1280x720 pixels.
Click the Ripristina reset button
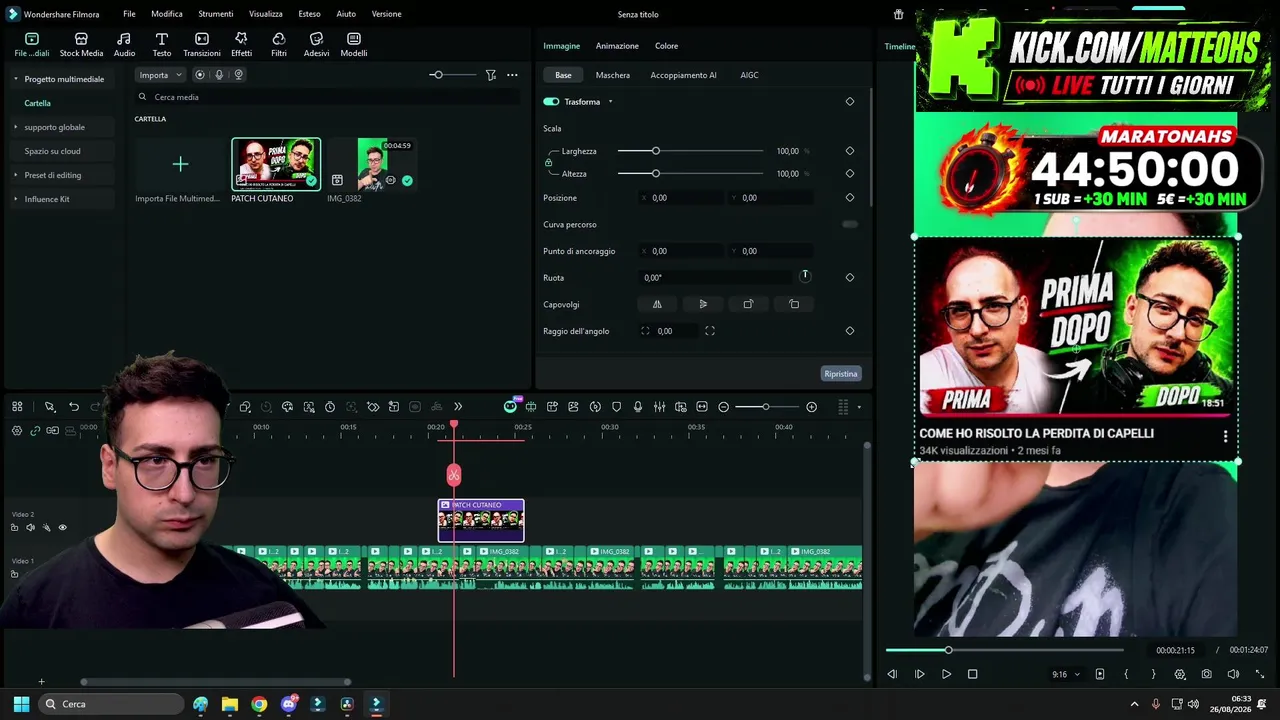(841, 374)
